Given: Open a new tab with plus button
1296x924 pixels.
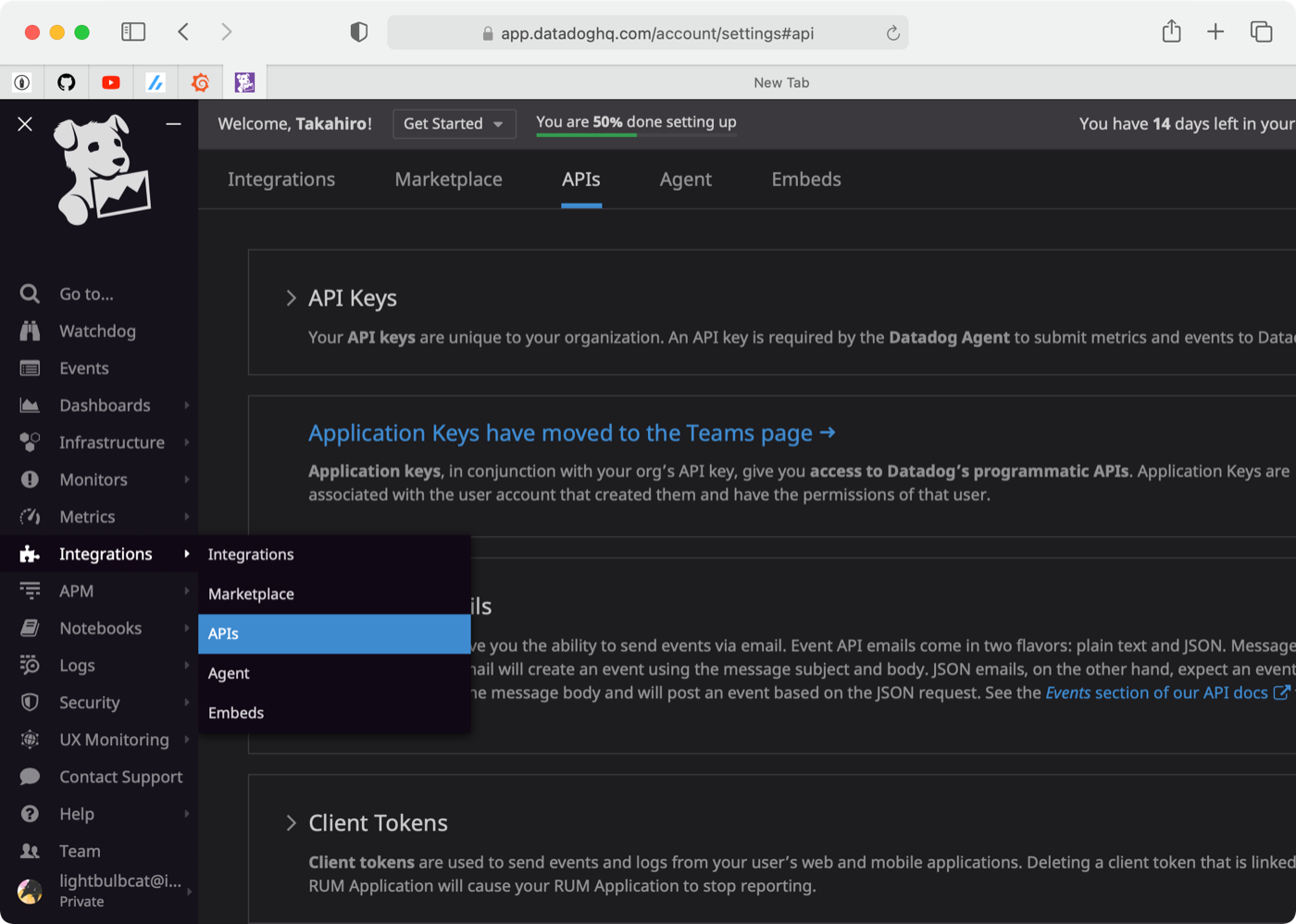Looking at the screenshot, I should [x=1215, y=32].
